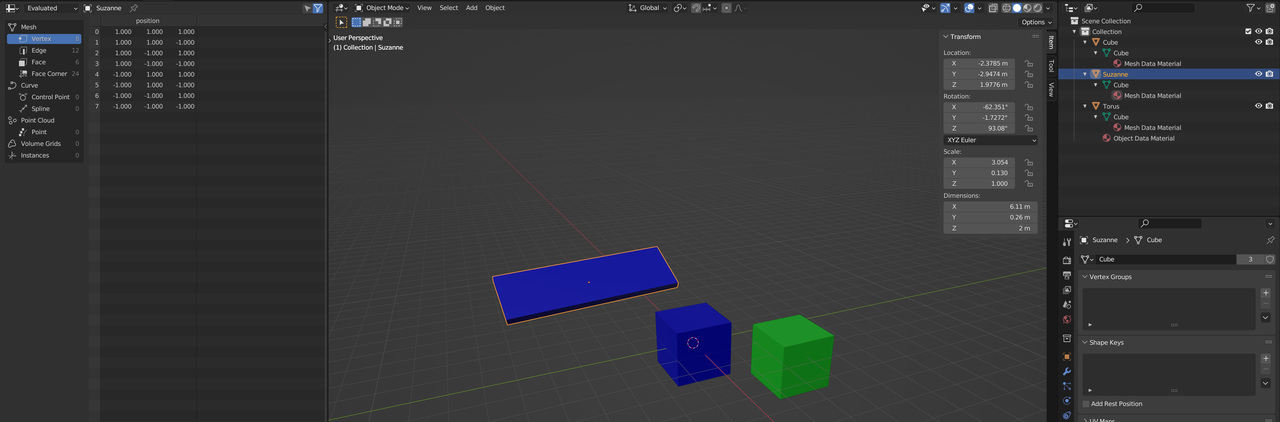Switch to material preview shading

click(x=1028, y=8)
